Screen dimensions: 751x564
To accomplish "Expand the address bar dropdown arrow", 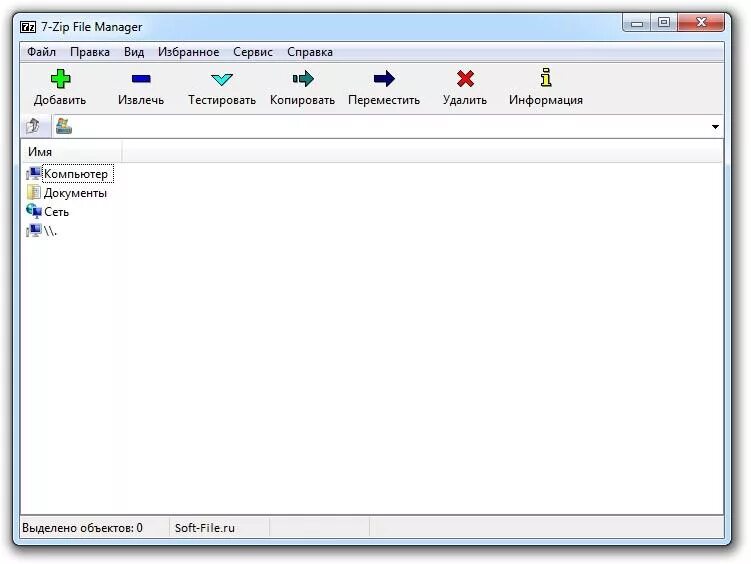I will tap(715, 127).
